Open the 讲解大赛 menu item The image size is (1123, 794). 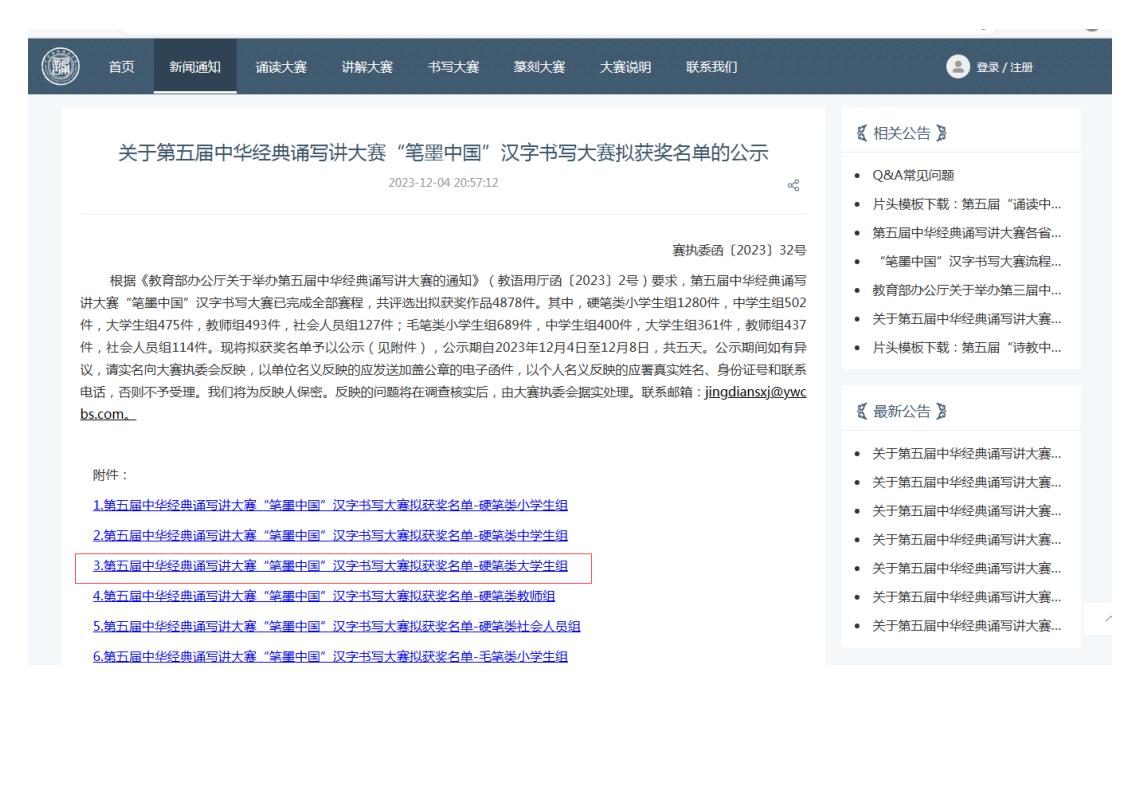(x=367, y=67)
